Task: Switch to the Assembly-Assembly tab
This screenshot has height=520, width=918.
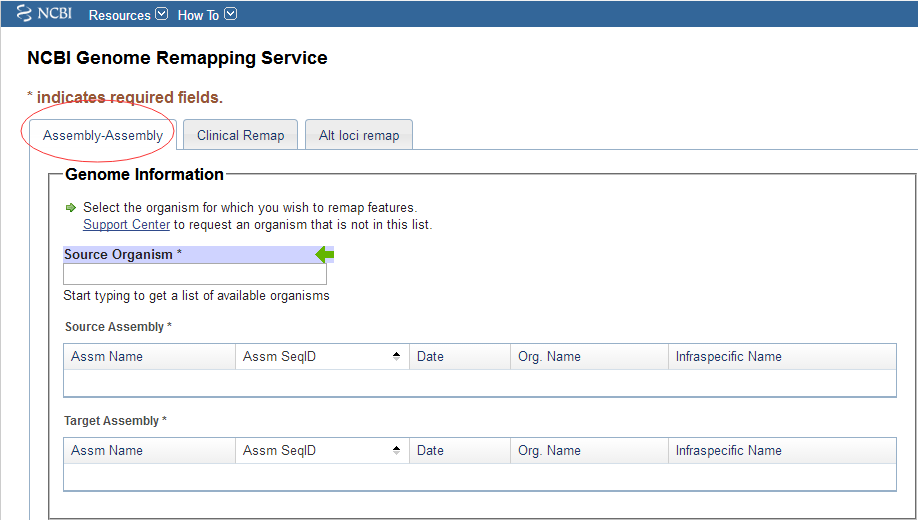Action: pyautogui.click(x=103, y=136)
